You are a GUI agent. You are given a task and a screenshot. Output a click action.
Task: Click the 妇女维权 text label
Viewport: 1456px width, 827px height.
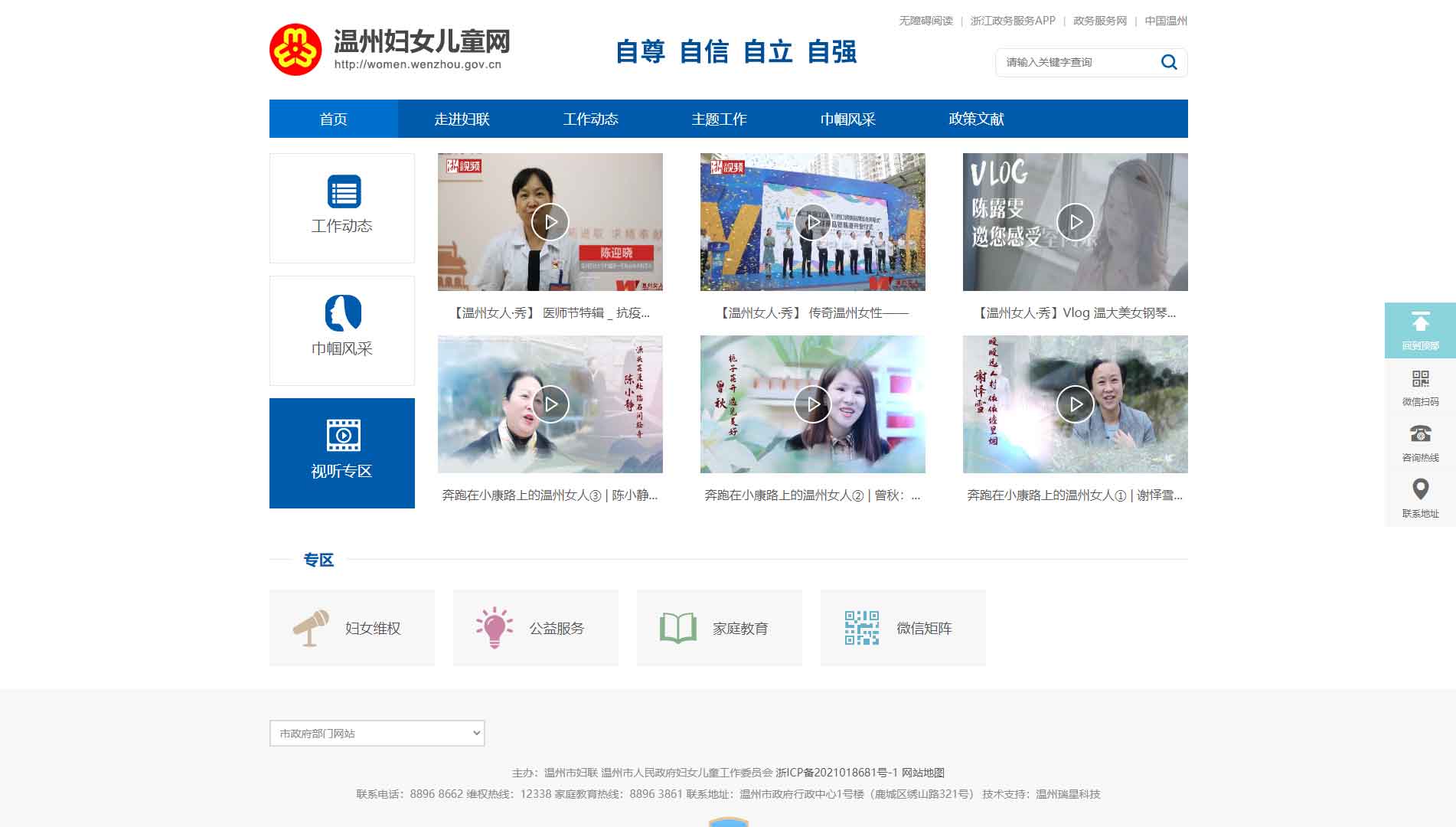[373, 628]
